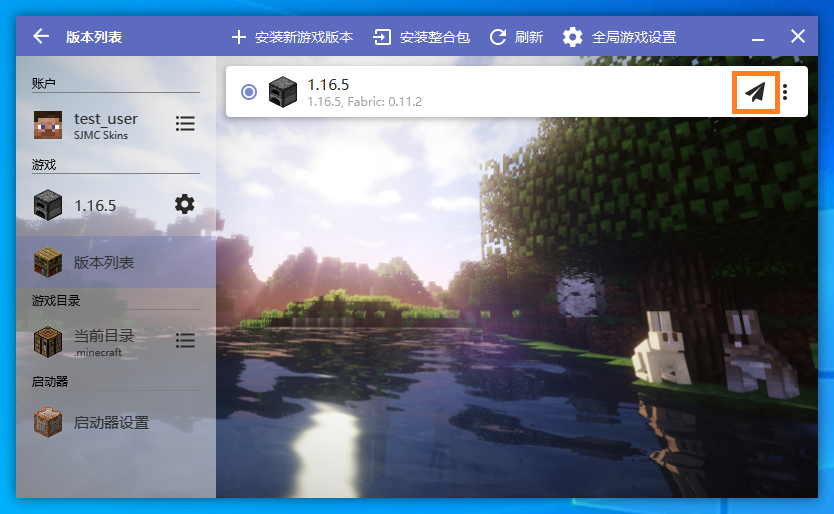
Task: Open directory list icon beside 当前目录
Action: pyautogui.click(x=185, y=341)
